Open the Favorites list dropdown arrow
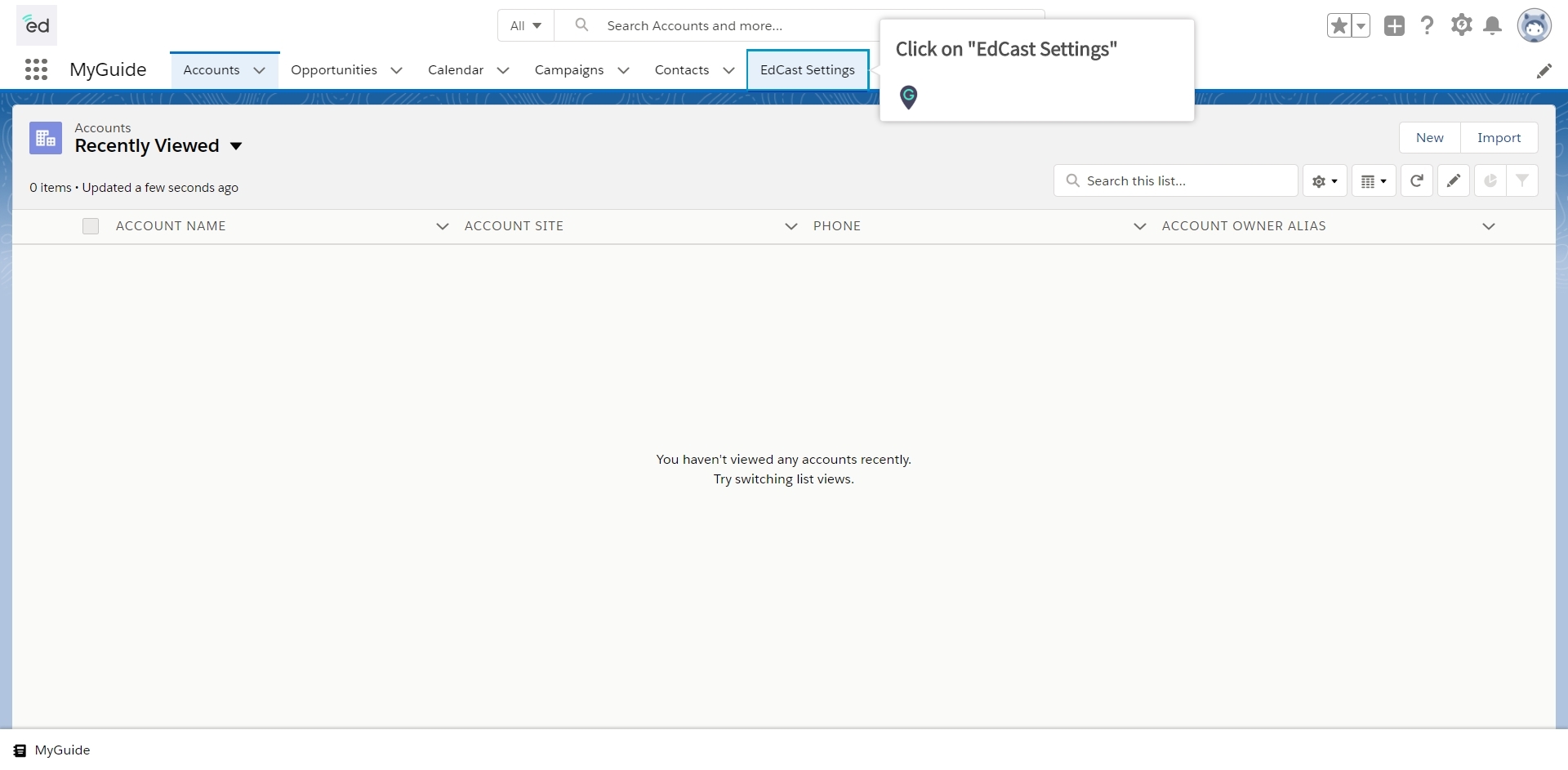Viewport: 1568px width, 770px height. coord(1361,26)
